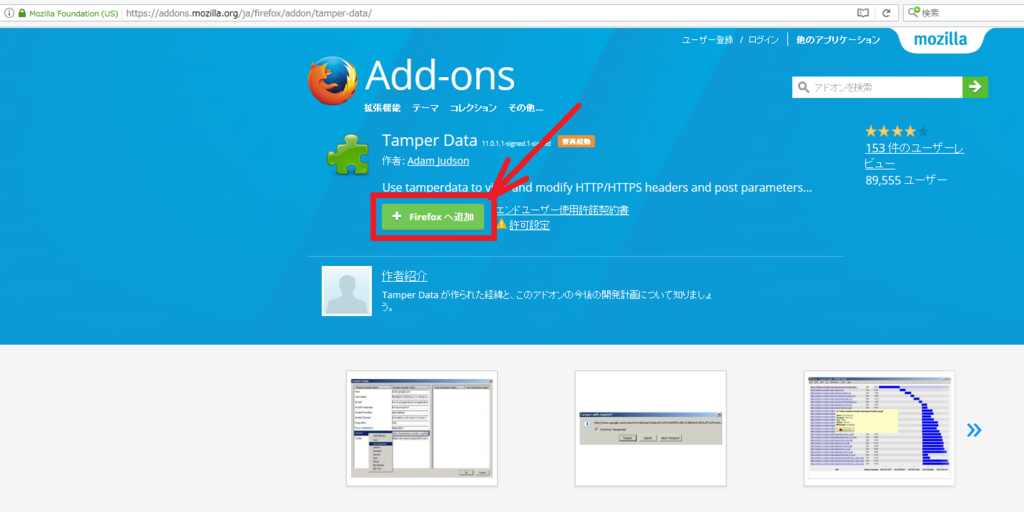Open reader view icon in address bar
Screen dimensions: 1024x512
click(x=863, y=13)
